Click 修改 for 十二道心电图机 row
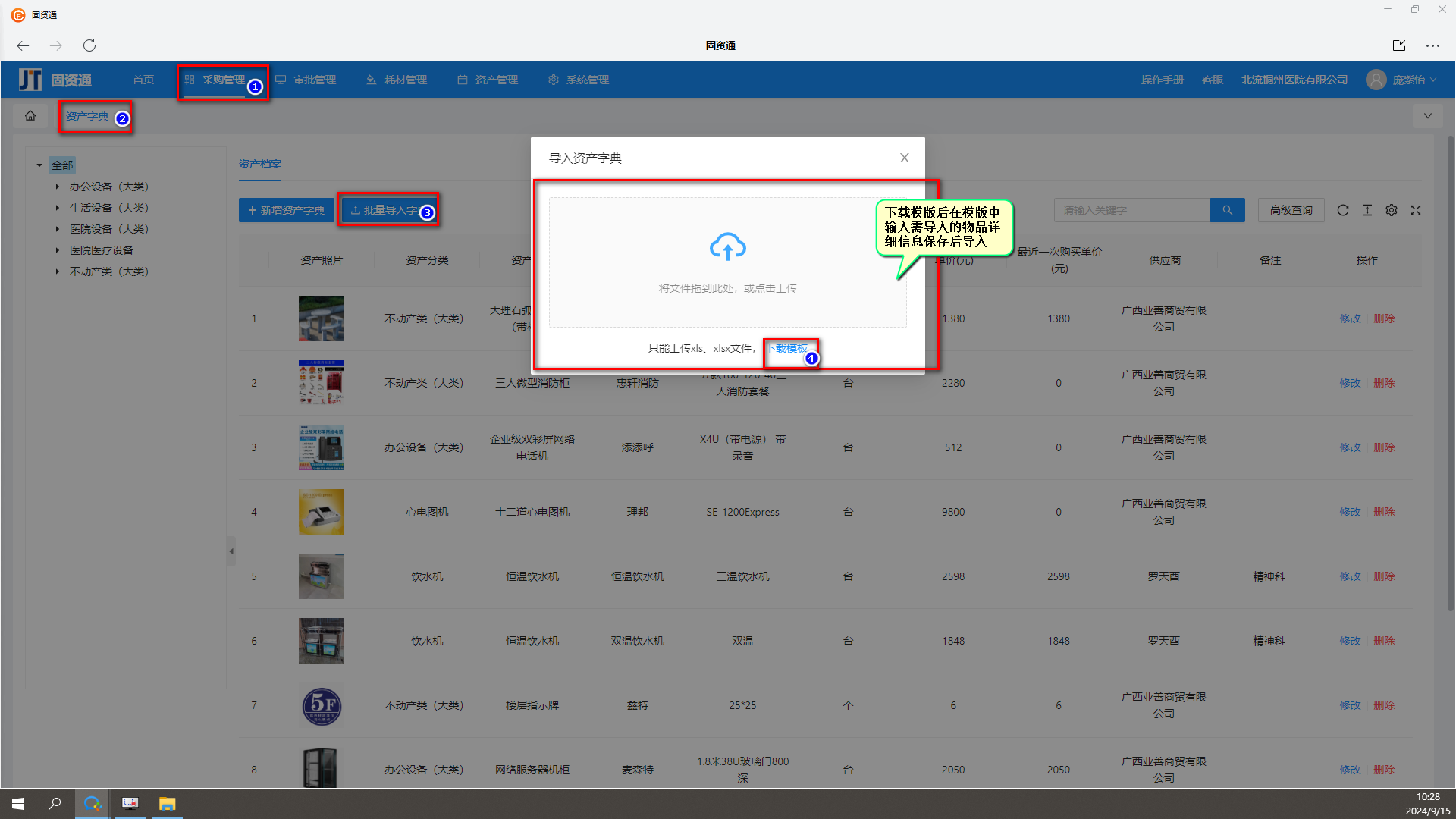The height and width of the screenshot is (819, 1456). [x=1350, y=512]
